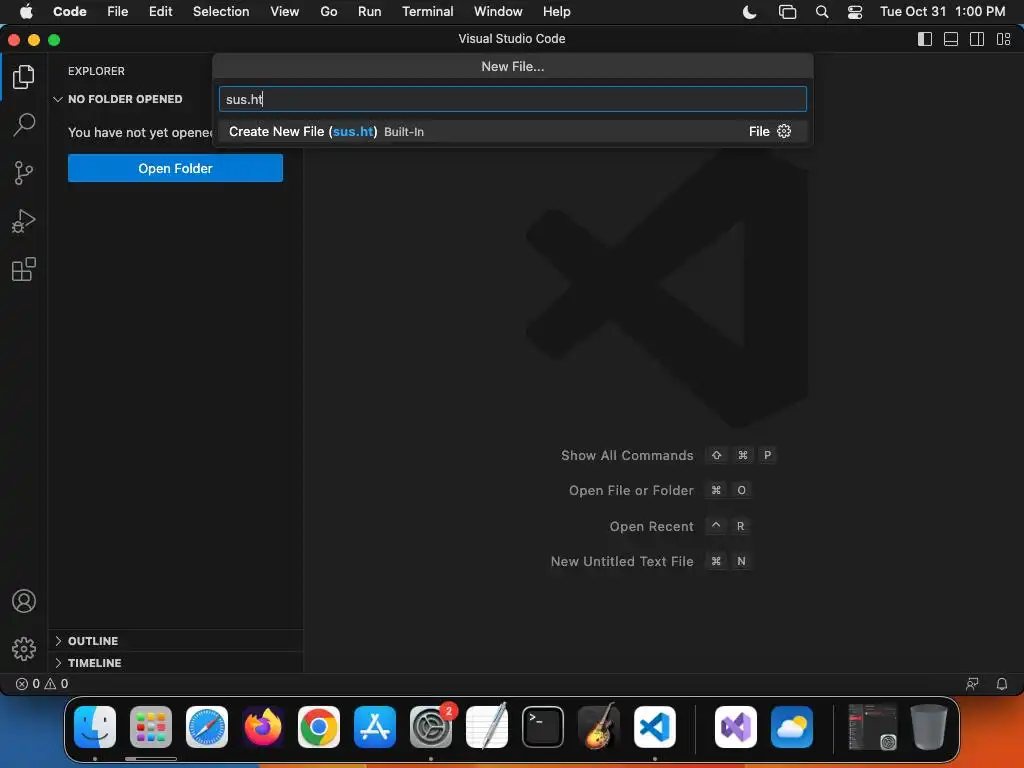Open the Code application menu
Screen dimensions: 1024x768
point(69,12)
